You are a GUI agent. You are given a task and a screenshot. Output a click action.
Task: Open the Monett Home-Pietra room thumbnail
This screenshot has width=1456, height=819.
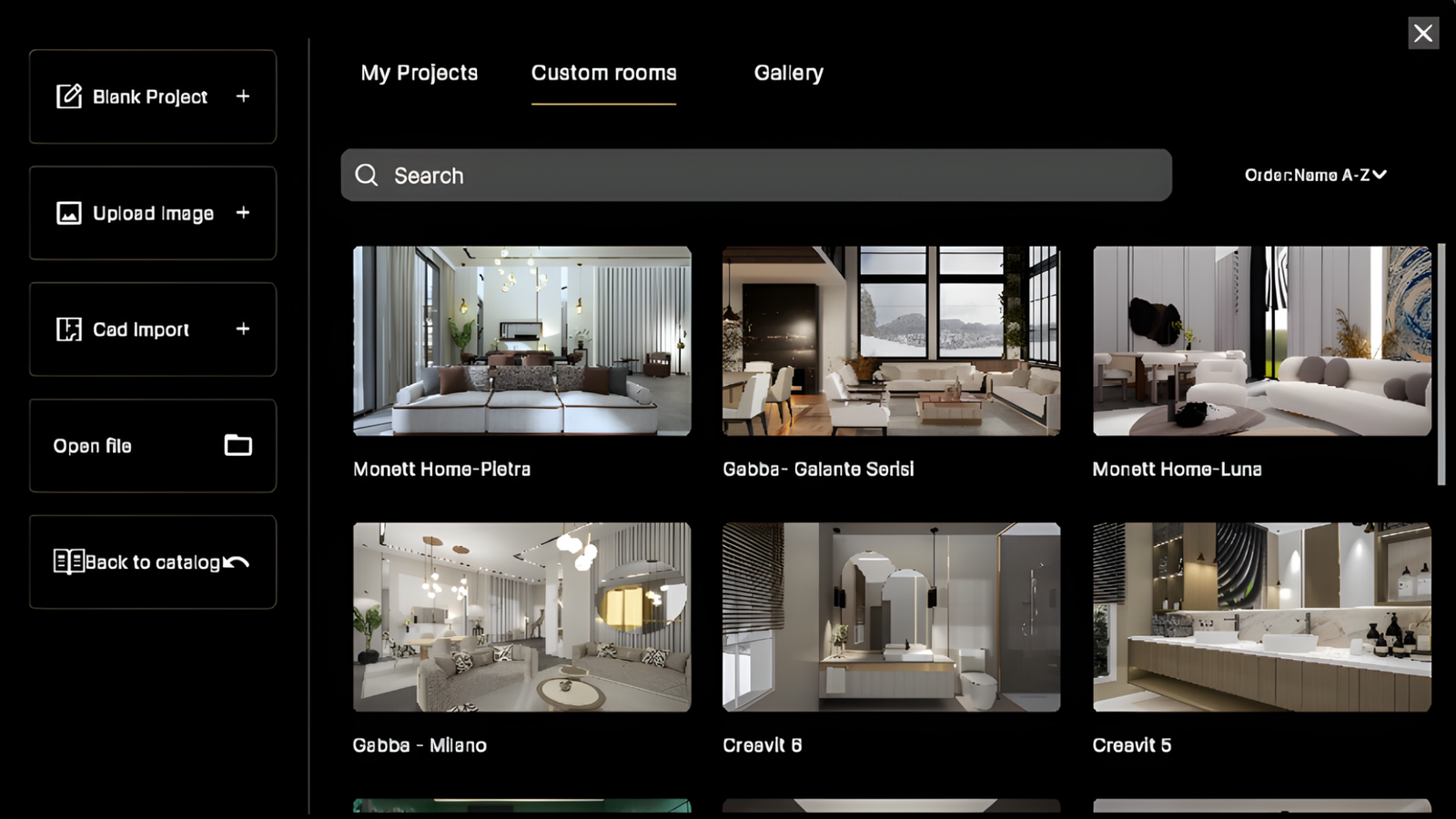(521, 341)
